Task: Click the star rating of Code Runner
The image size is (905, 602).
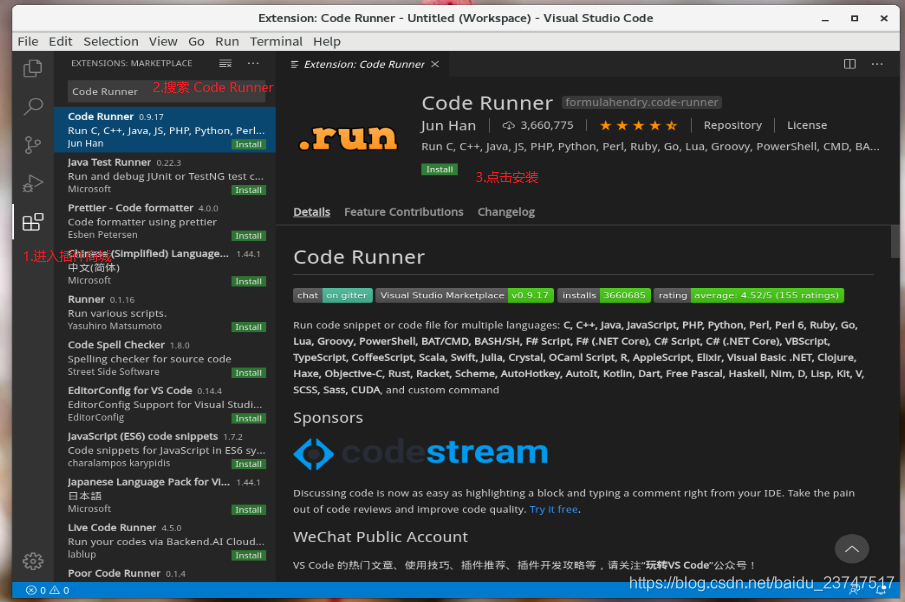Action: point(638,125)
